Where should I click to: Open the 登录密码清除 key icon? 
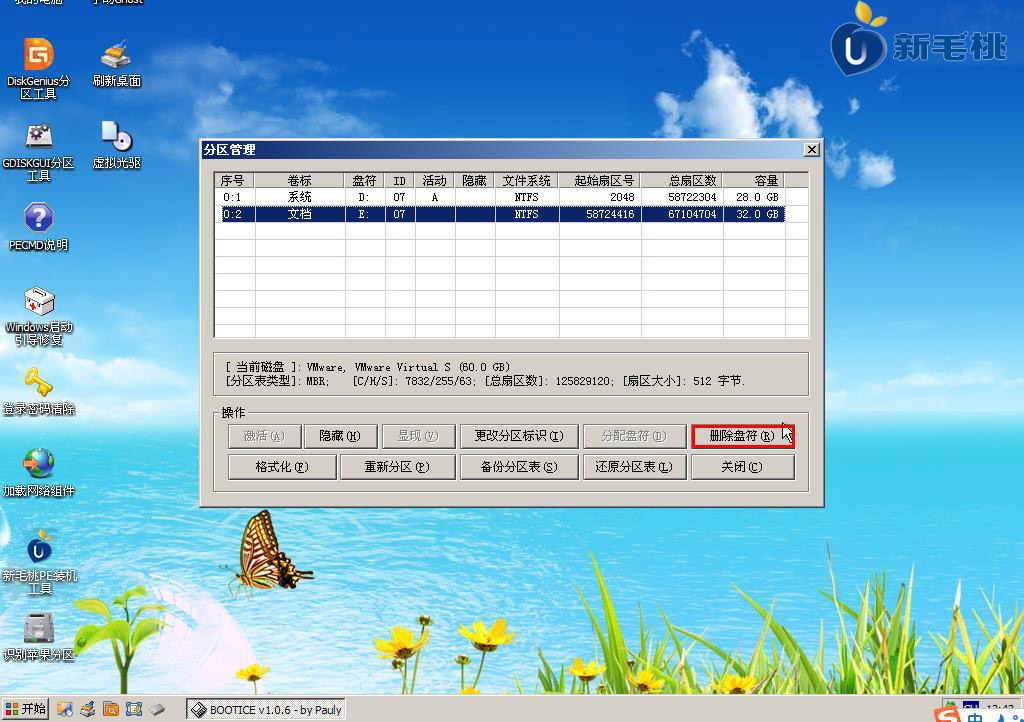[x=38, y=391]
